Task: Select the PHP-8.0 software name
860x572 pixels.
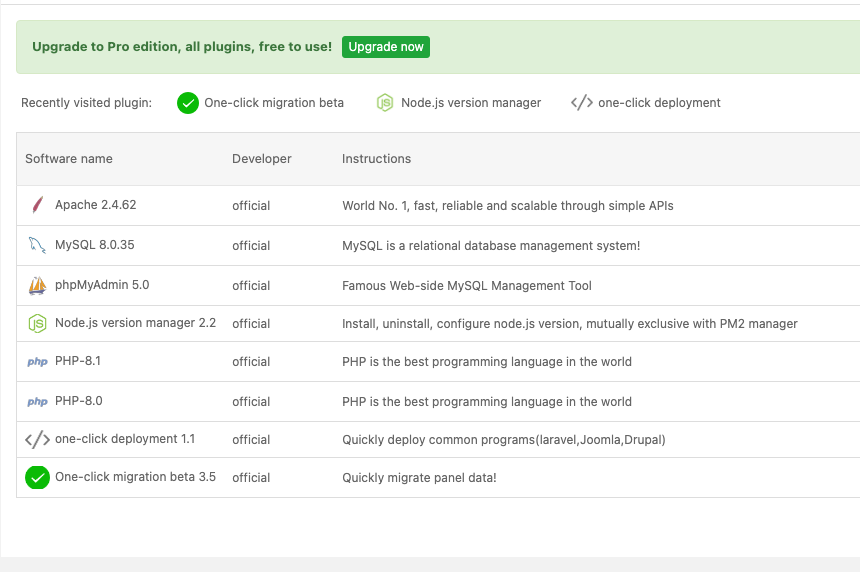Action: tap(78, 401)
